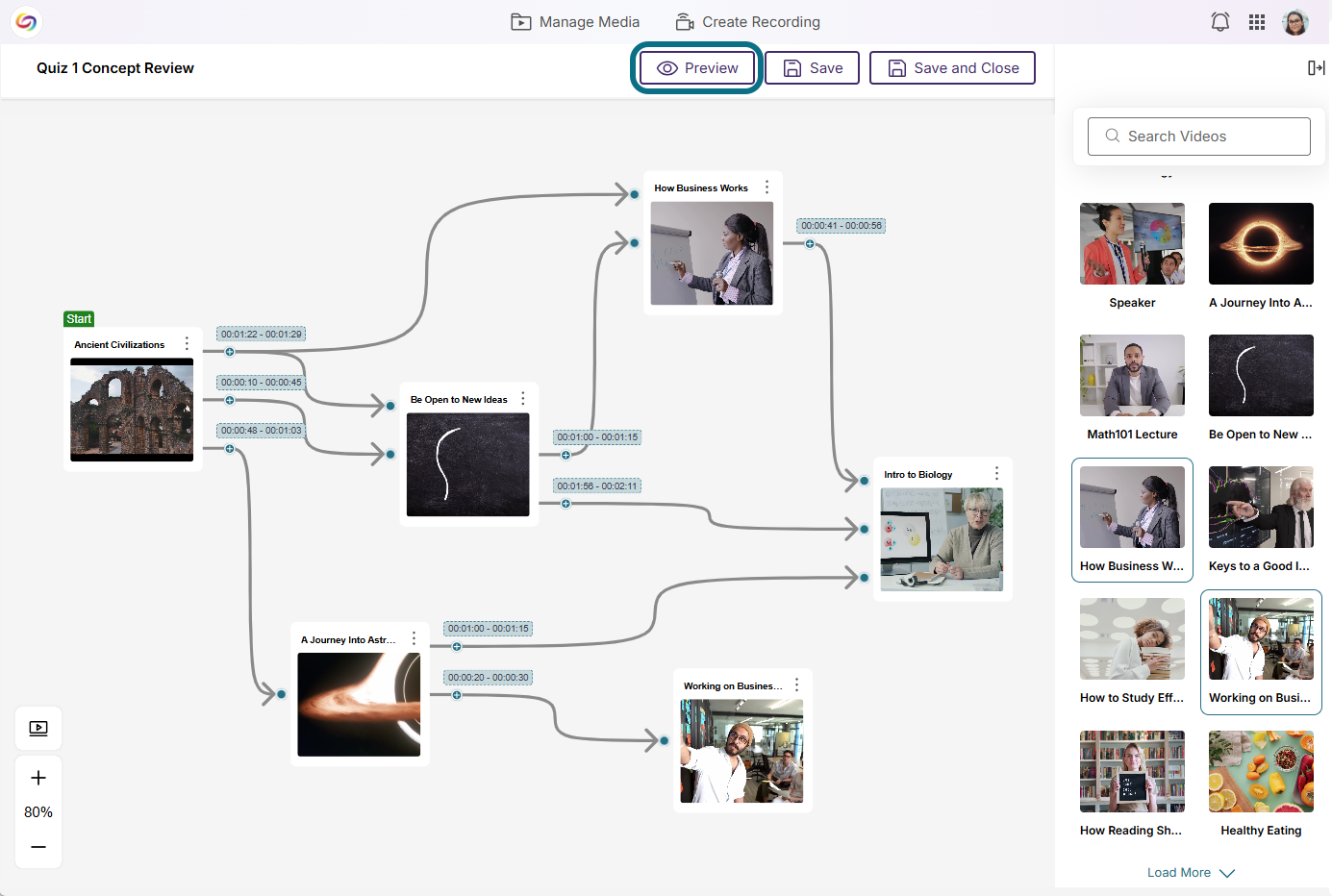The width and height of the screenshot is (1332, 896).
Task: Open Manage Media
Action: click(x=575, y=22)
